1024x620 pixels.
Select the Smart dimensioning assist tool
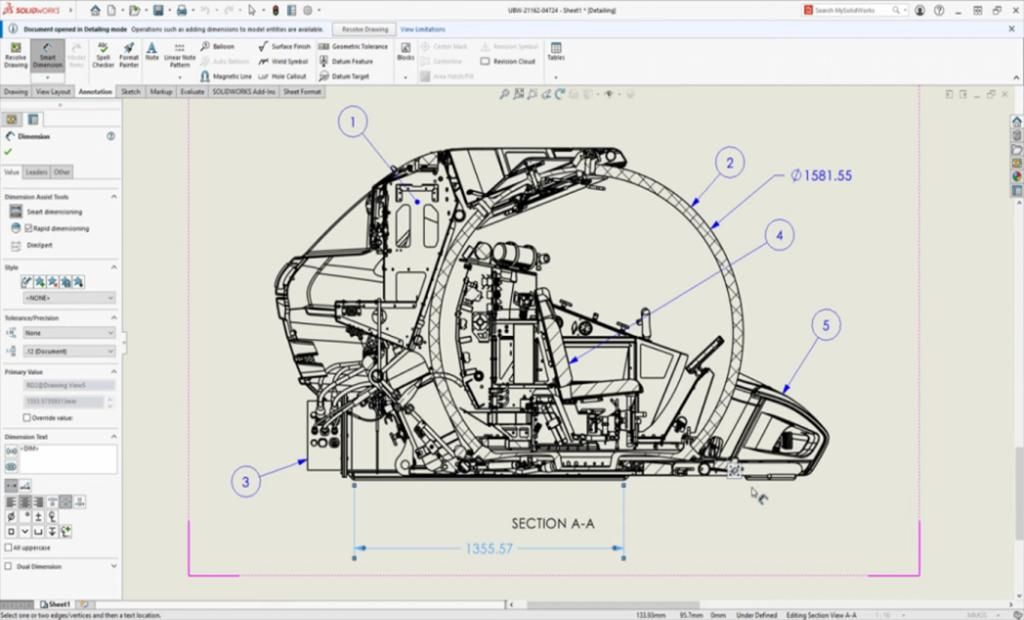[16, 212]
